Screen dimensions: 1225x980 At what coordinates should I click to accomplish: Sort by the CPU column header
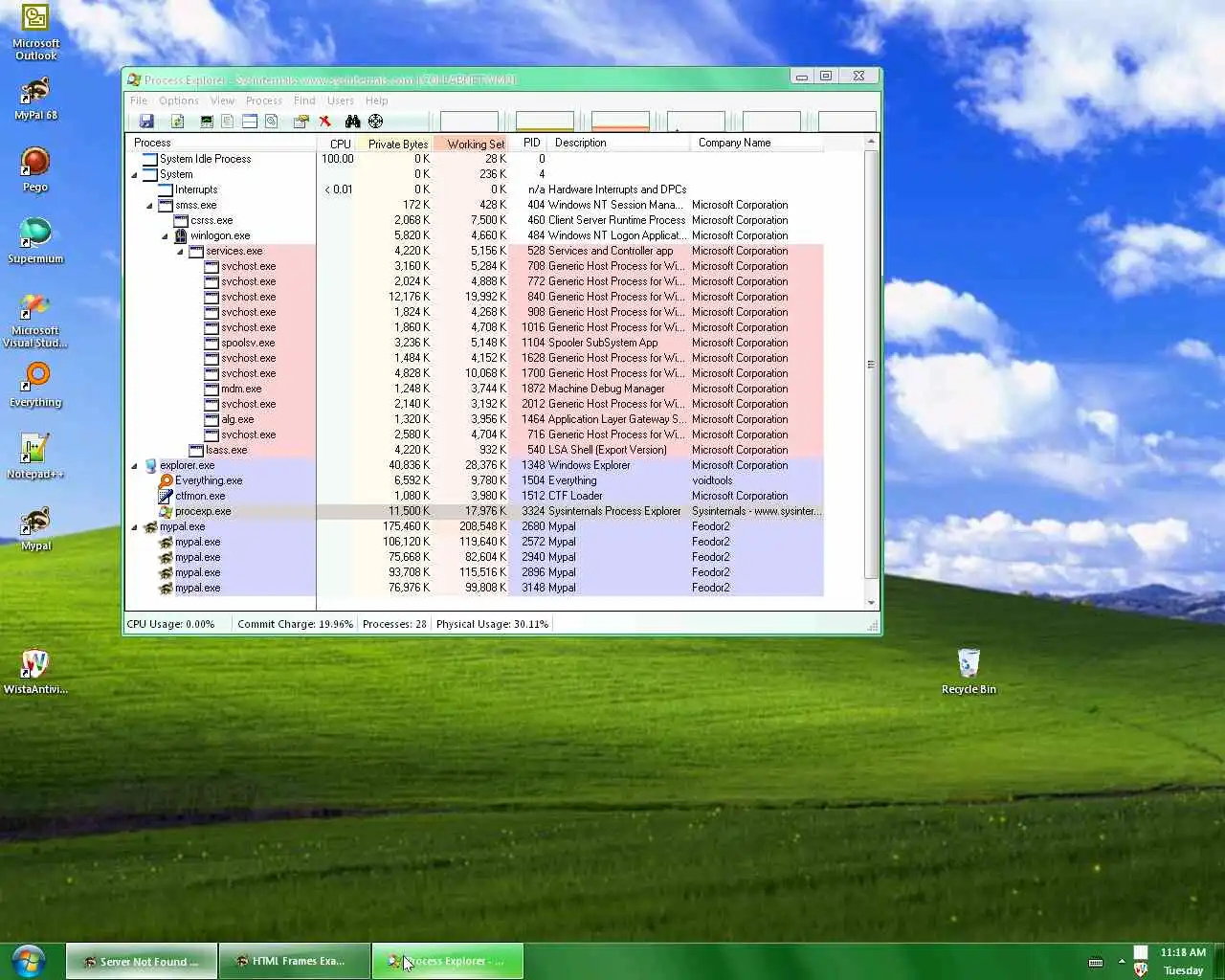tap(336, 143)
